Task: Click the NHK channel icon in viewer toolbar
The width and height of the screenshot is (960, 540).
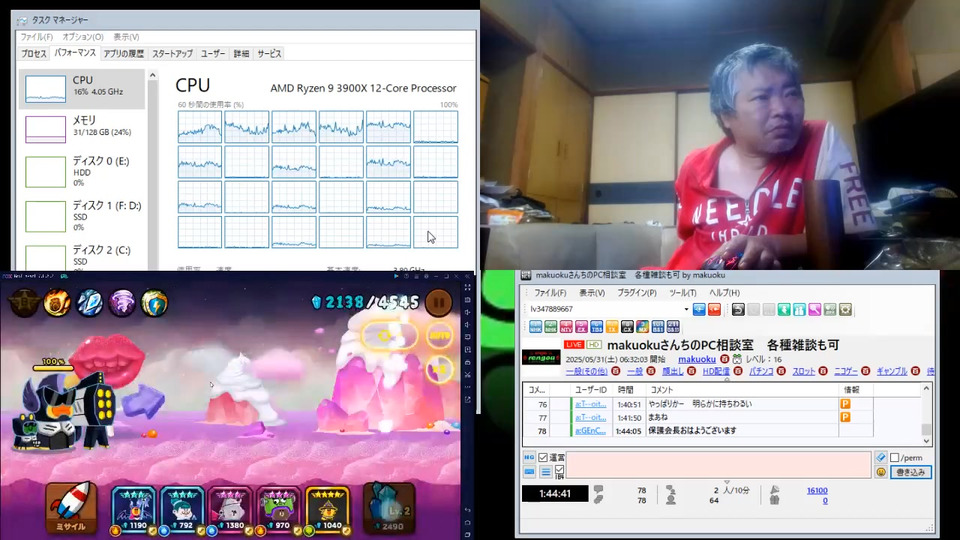Action: point(536,326)
